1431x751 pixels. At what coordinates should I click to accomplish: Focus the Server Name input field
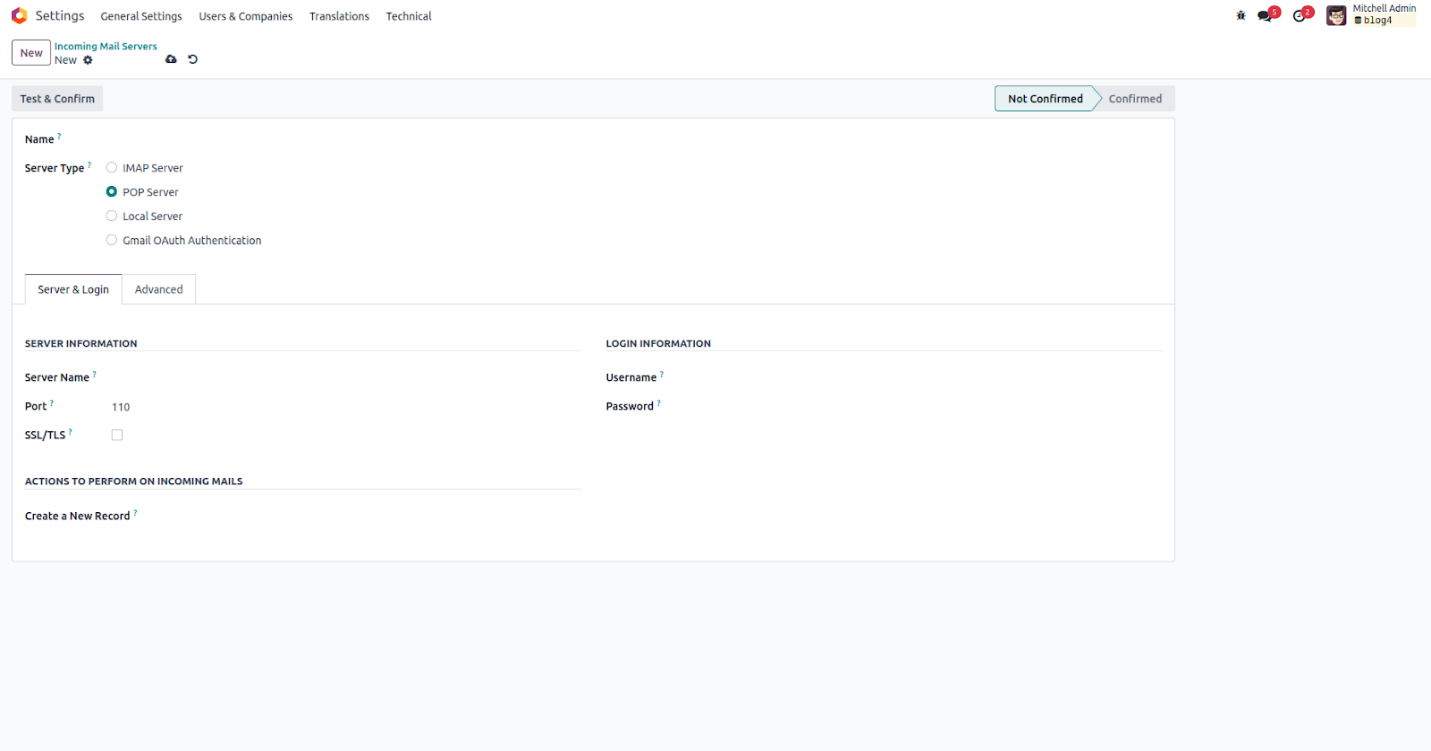(x=346, y=378)
